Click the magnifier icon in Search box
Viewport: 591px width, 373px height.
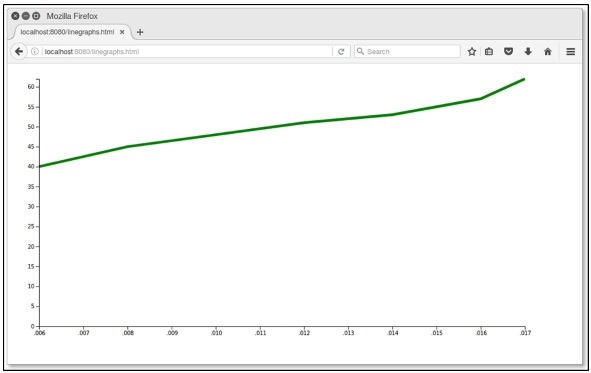click(x=360, y=51)
